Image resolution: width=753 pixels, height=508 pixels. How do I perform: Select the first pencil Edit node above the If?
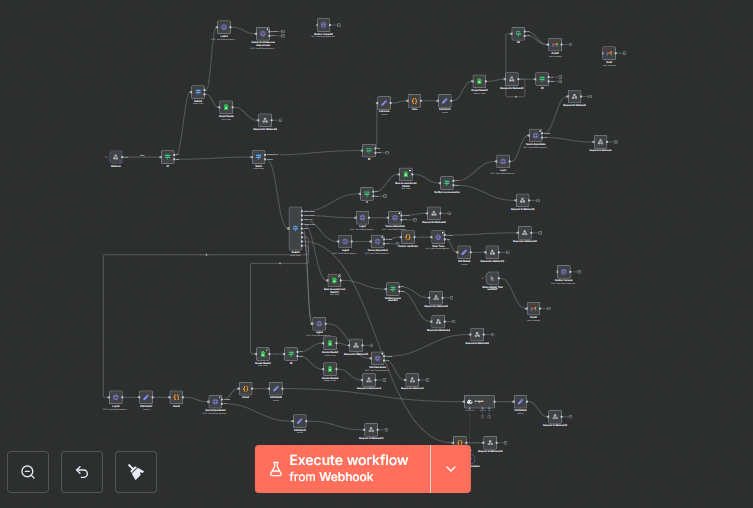coord(384,102)
